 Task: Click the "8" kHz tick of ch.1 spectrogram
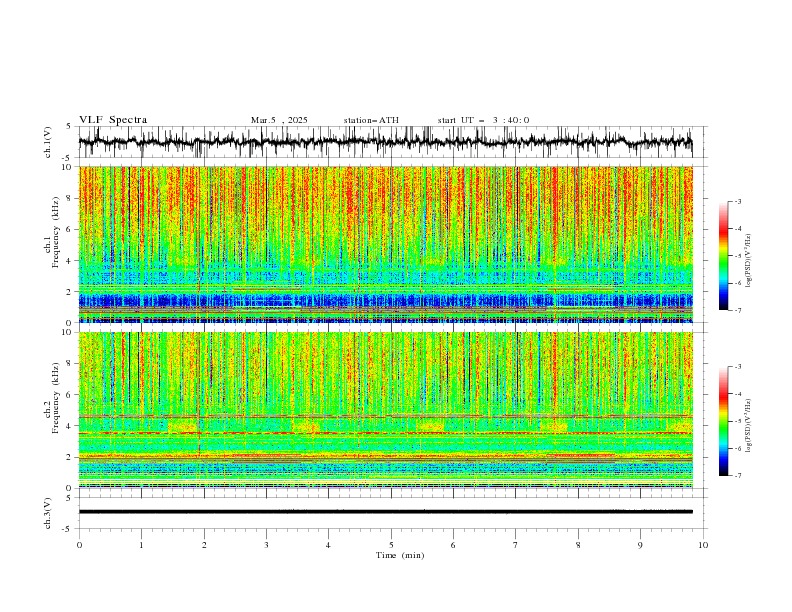coord(70,198)
